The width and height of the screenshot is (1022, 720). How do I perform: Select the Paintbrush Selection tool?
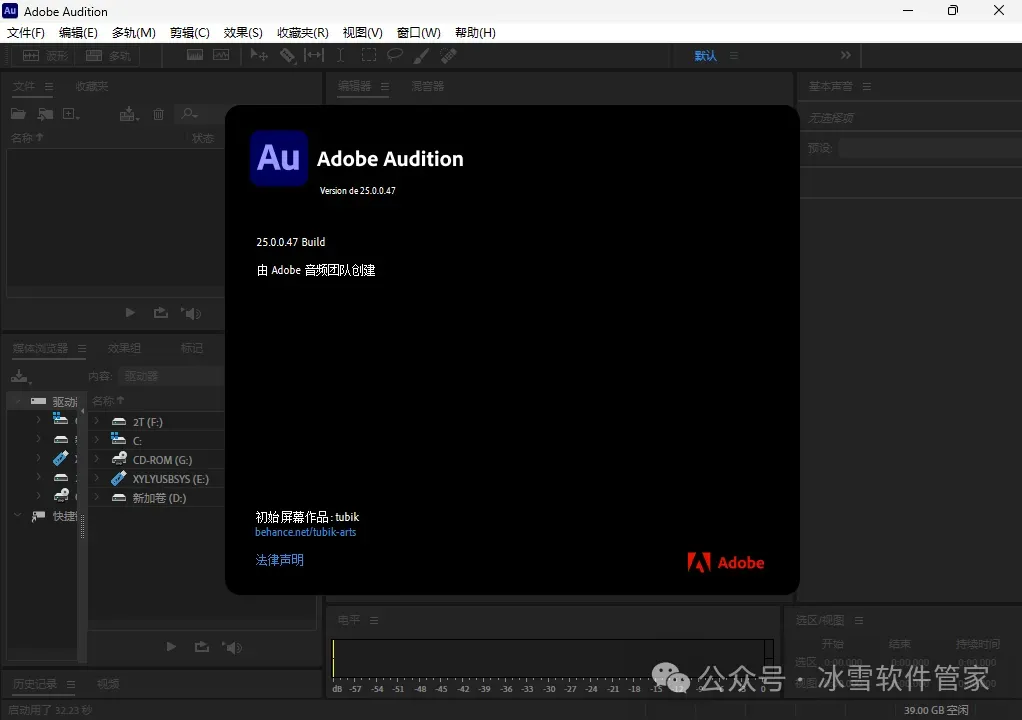click(x=421, y=56)
